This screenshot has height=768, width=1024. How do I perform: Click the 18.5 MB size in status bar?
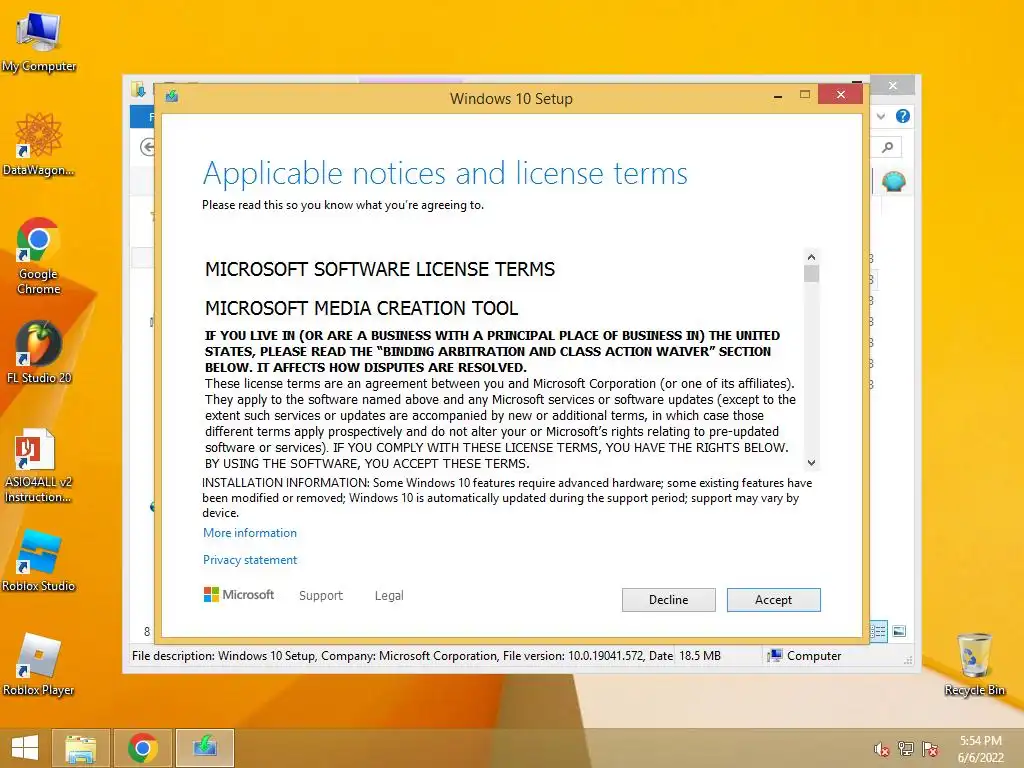(x=700, y=656)
